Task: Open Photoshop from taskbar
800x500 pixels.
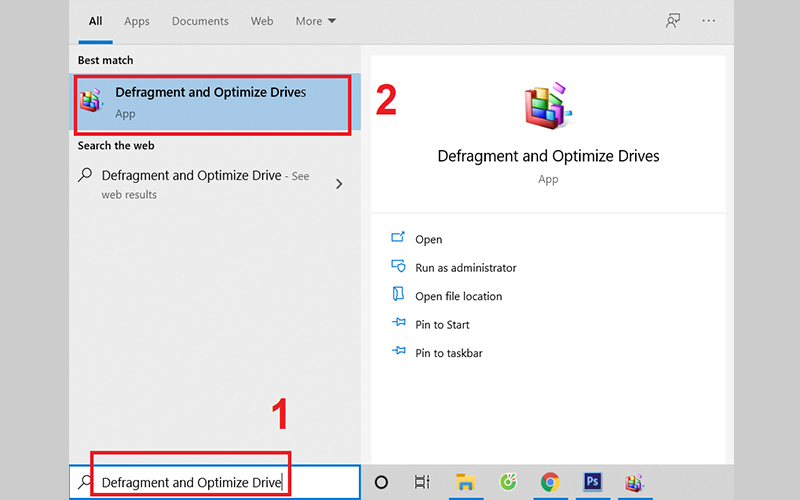Action: point(592,481)
